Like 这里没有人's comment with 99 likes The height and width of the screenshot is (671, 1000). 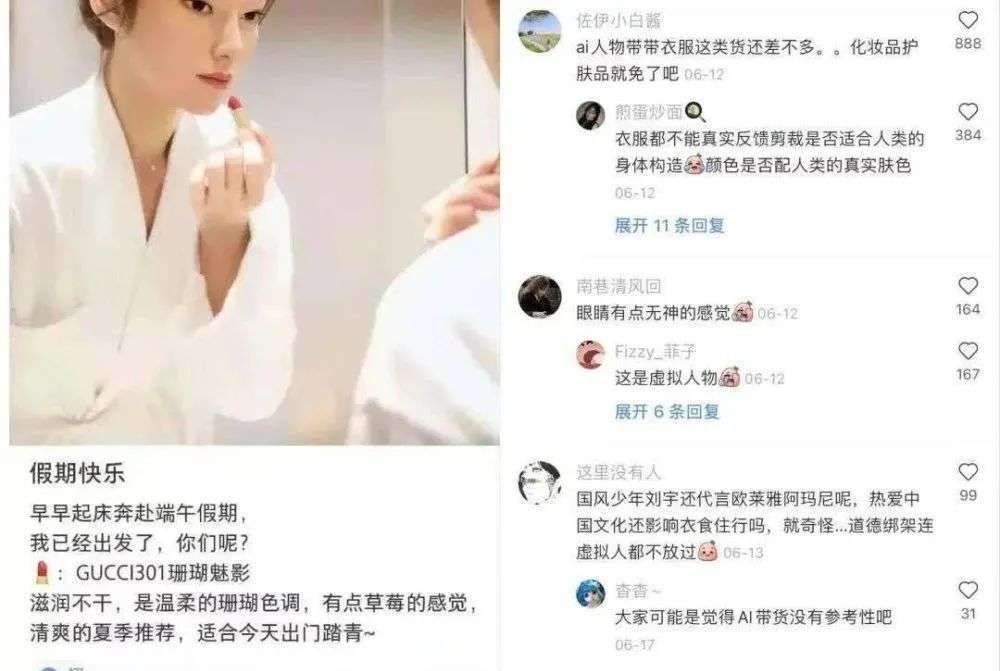967,472
